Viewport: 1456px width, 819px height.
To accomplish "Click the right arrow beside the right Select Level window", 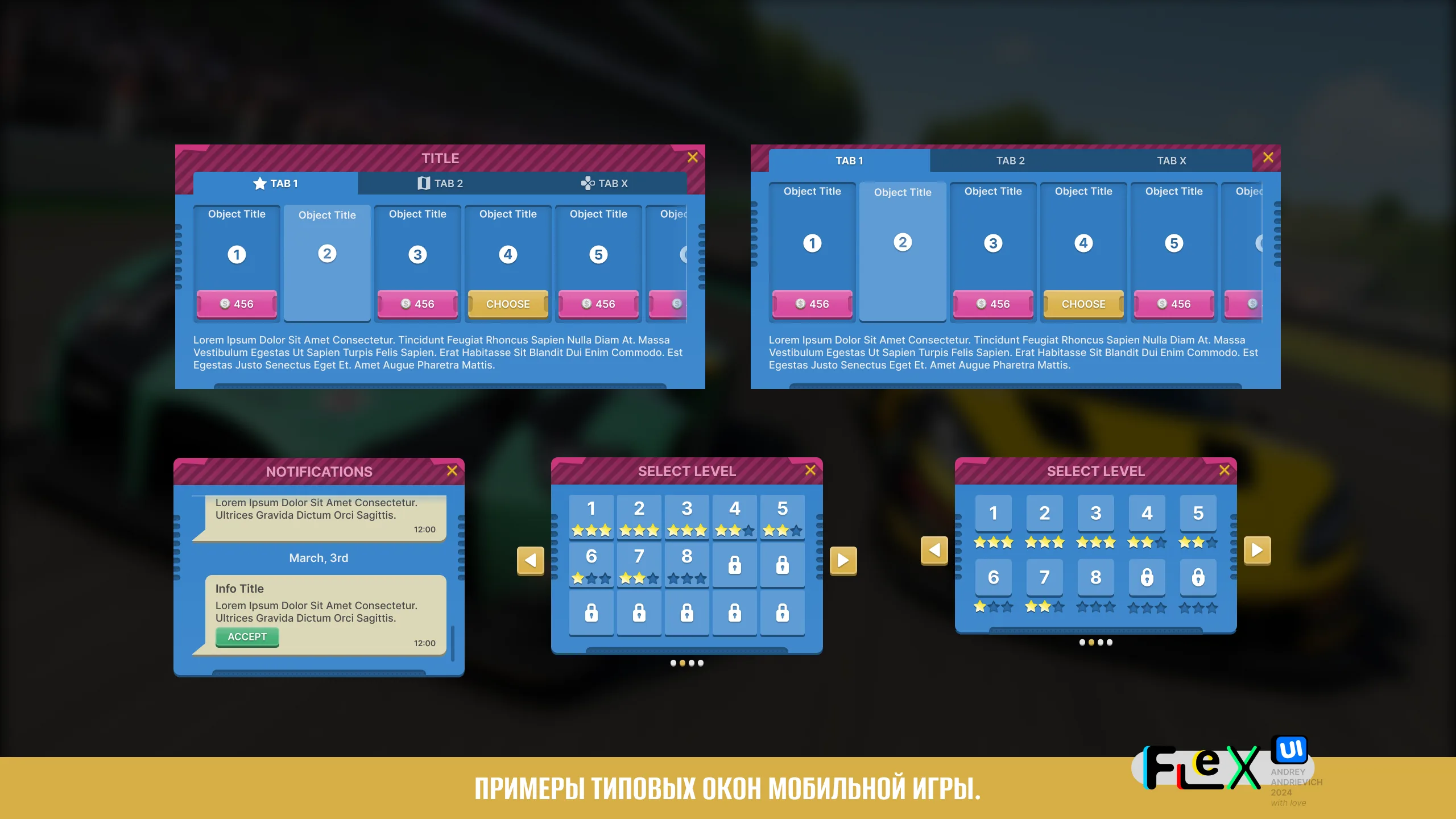I will [1257, 549].
